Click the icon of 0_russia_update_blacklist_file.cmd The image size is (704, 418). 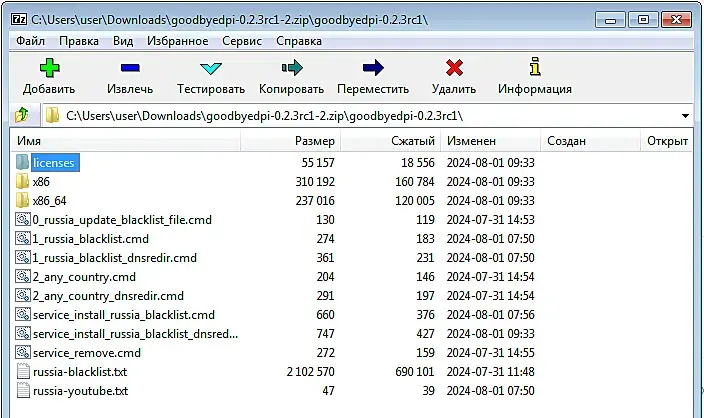(23, 219)
